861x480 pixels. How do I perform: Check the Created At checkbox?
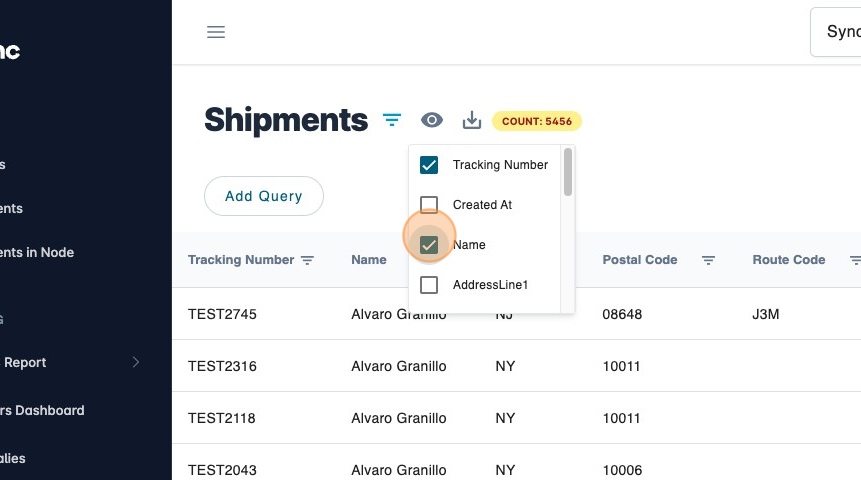pos(429,205)
